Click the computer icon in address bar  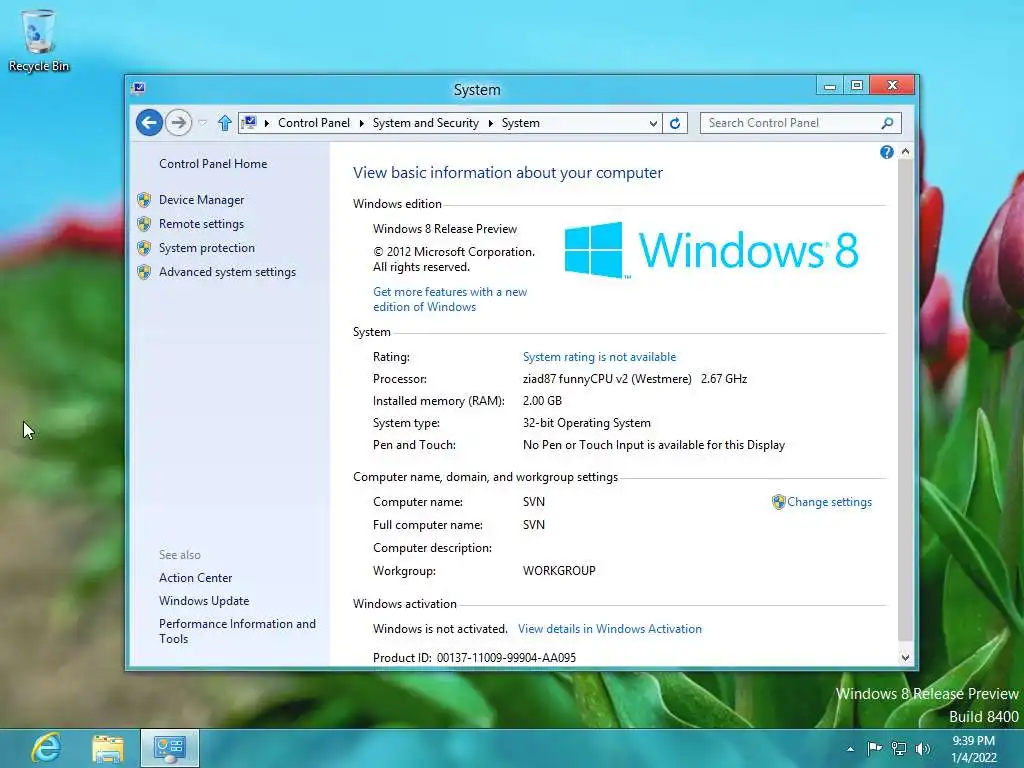tap(249, 122)
